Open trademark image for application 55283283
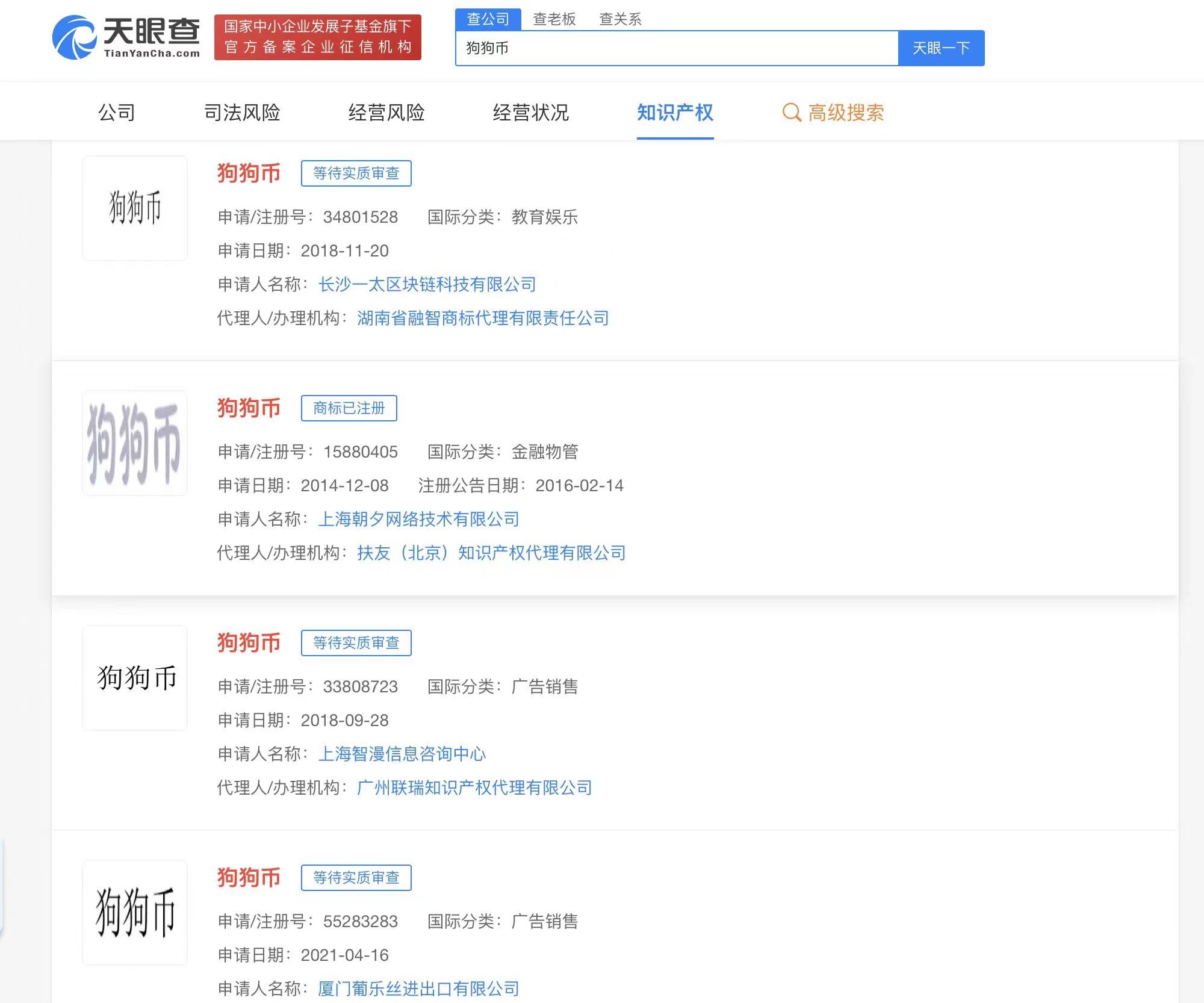 pos(135,913)
